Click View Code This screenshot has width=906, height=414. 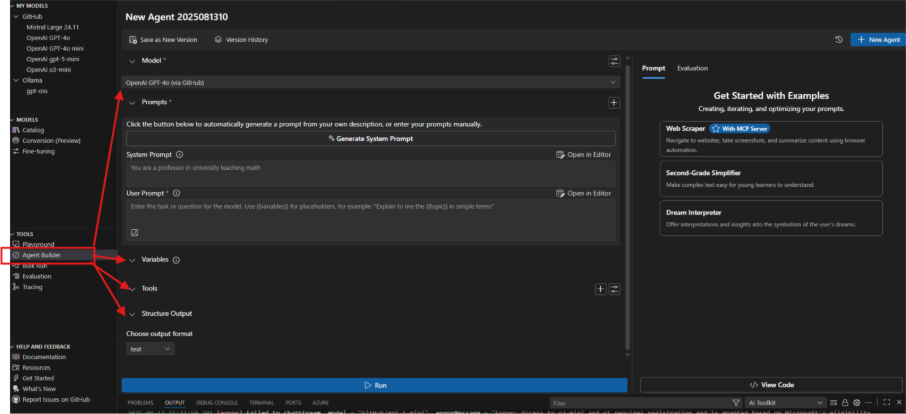coord(771,385)
